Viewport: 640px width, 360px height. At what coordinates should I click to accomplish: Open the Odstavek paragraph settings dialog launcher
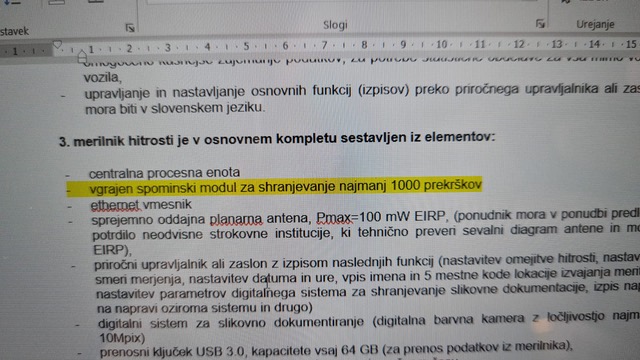pyautogui.click(x=130, y=28)
